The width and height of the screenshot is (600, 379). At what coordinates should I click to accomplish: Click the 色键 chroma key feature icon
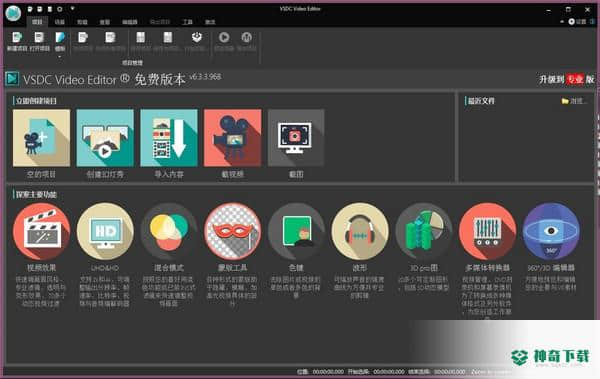[x=296, y=232]
